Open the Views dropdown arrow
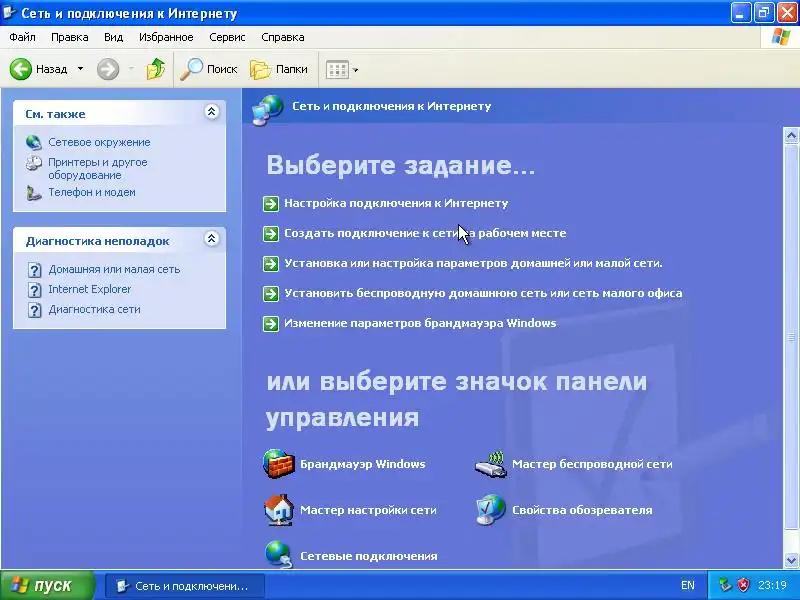 [356, 70]
